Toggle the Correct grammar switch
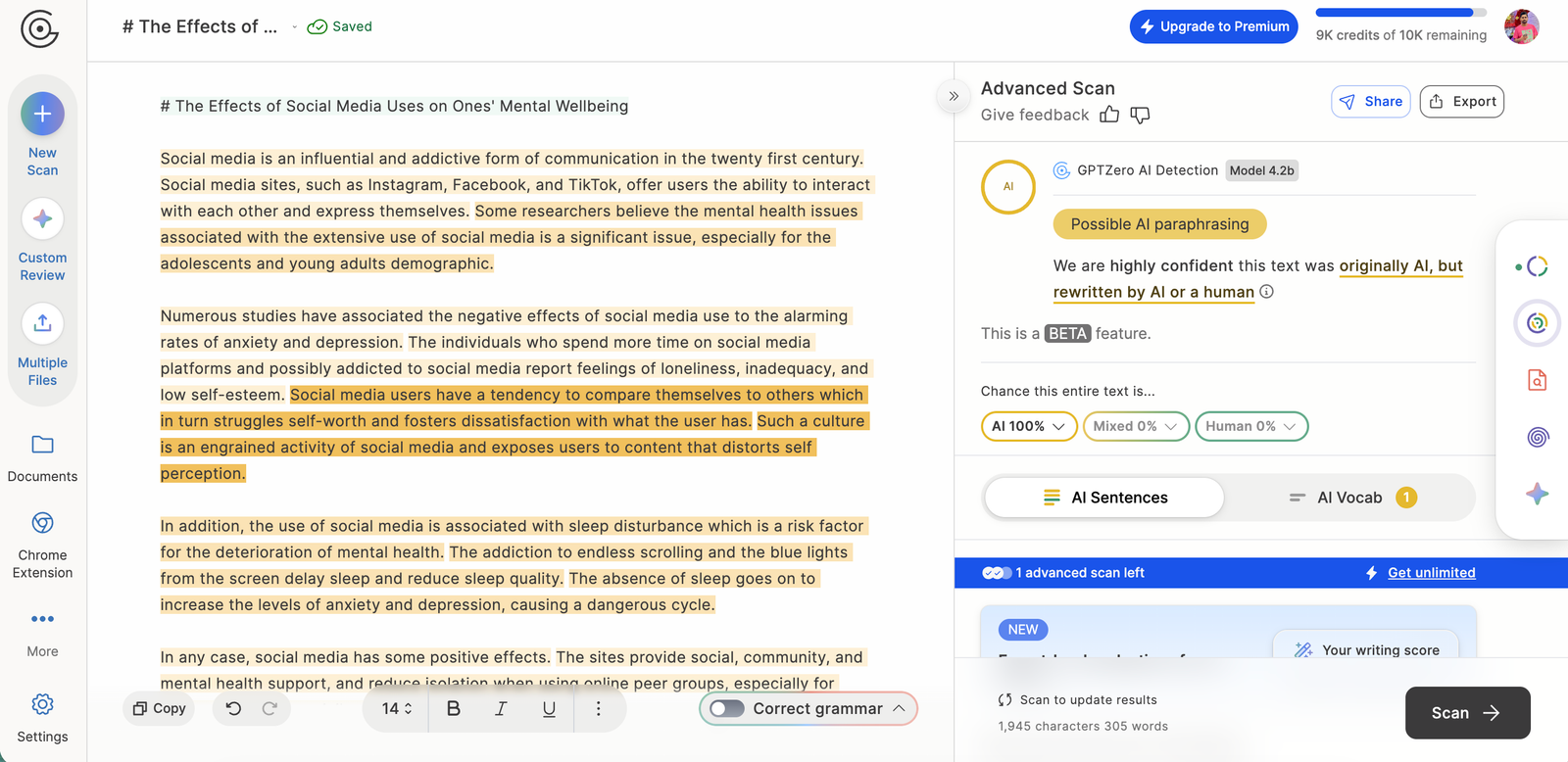The height and width of the screenshot is (762, 1568). [x=727, y=708]
